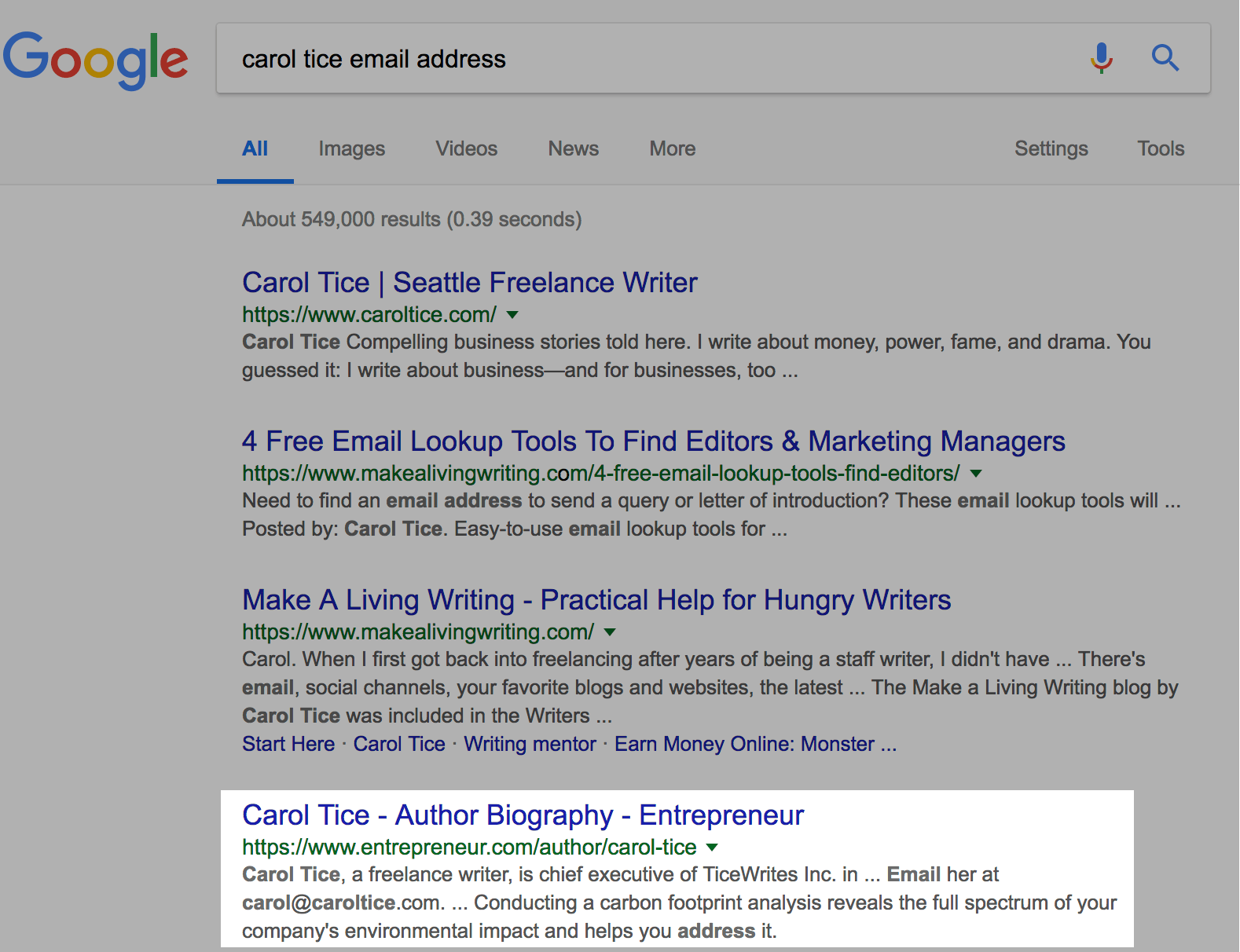Expand dropdown arrow beside caroltice.com URL
The height and width of the screenshot is (952, 1240).
(x=512, y=315)
